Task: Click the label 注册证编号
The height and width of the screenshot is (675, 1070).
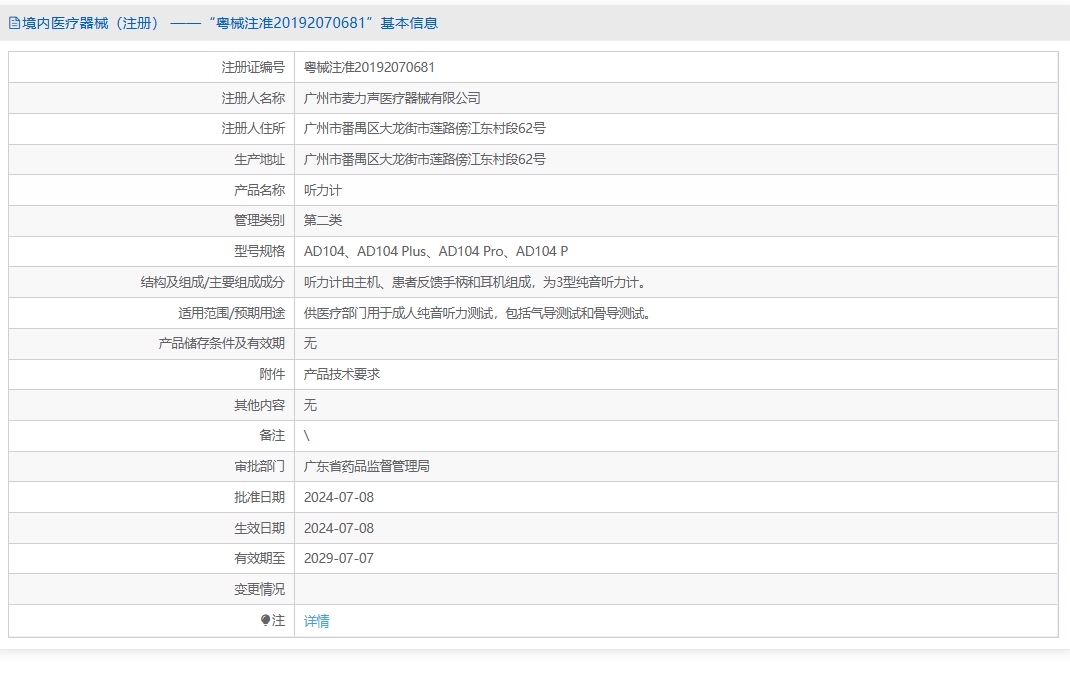Action: tap(253, 67)
